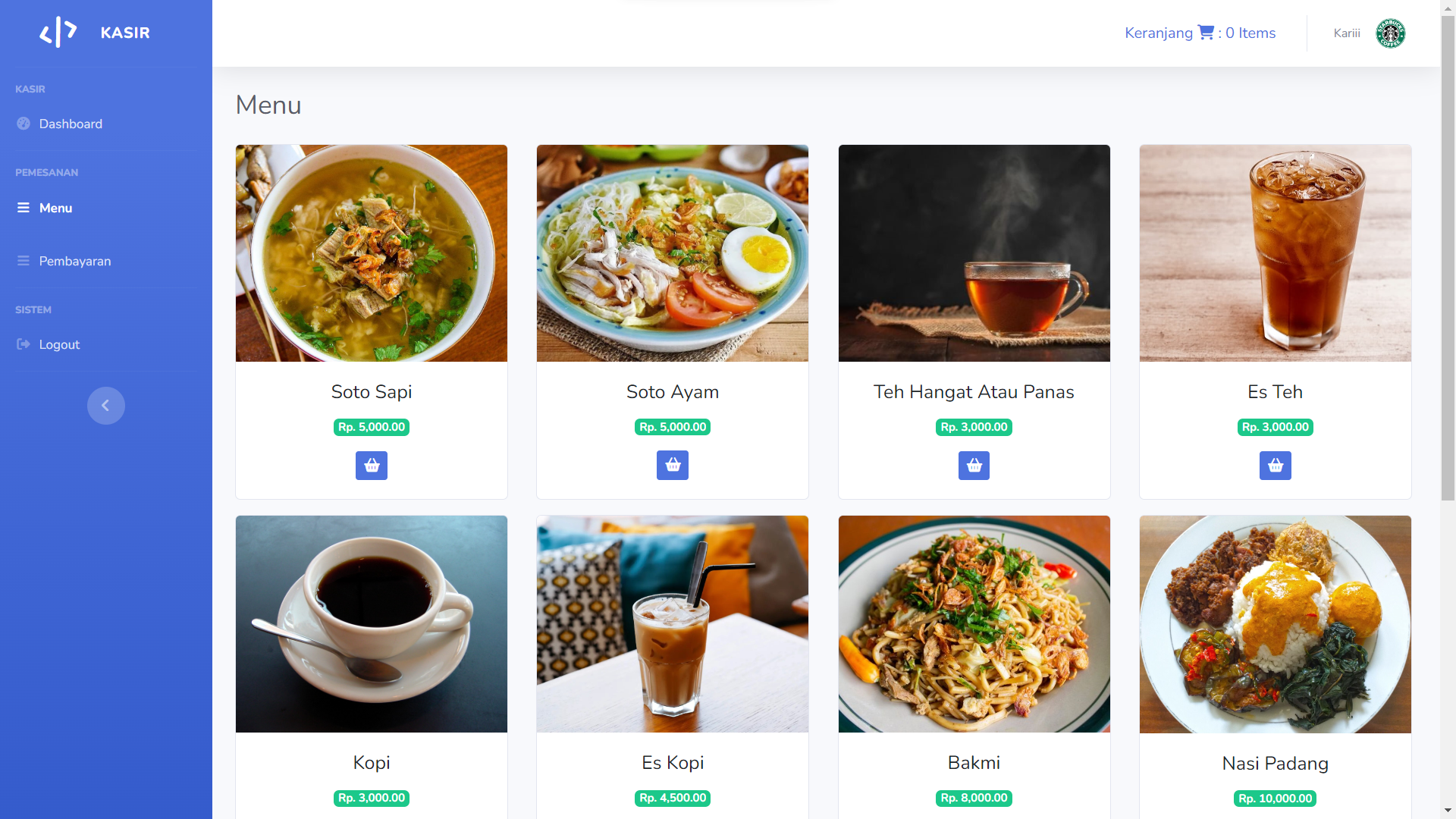Go to Pembayaran in the sidebar
Image resolution: width=1456 pixels, height=819 pixels.
(x=75, y=261)
